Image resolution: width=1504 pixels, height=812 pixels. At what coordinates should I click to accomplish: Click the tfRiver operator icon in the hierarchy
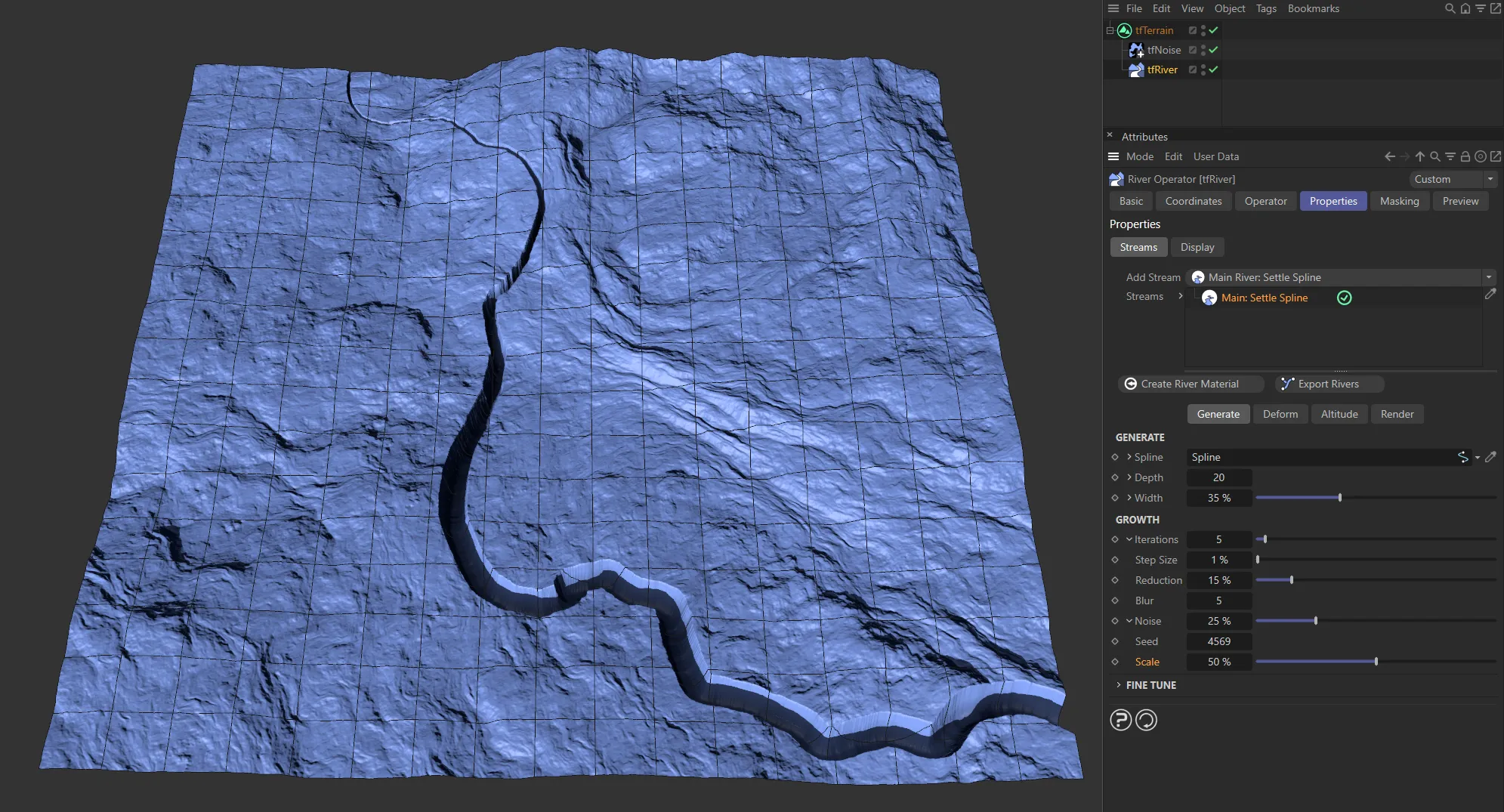(x=1137, y=69)
